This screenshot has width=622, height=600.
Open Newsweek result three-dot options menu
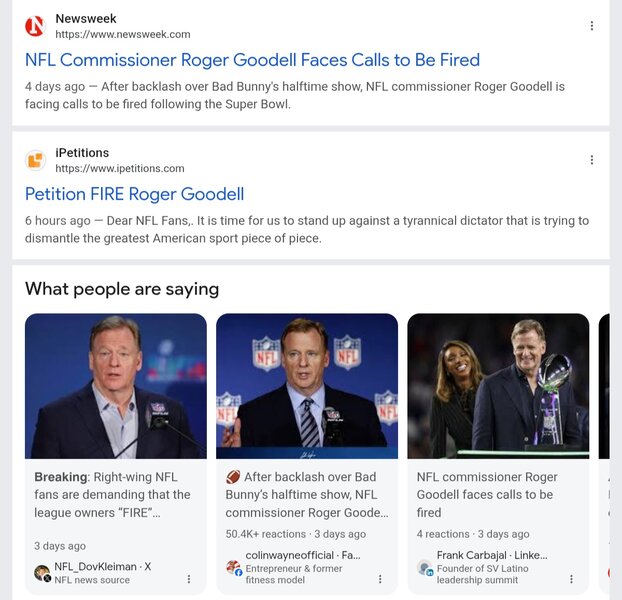coord(592,26)
